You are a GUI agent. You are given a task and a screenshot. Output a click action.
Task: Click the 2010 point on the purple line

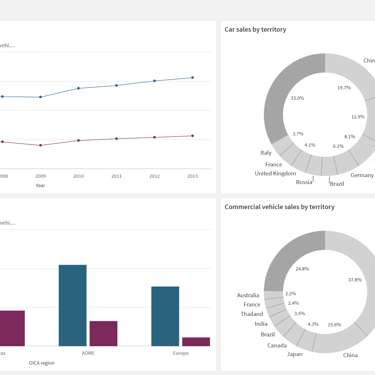click(78, 140)
